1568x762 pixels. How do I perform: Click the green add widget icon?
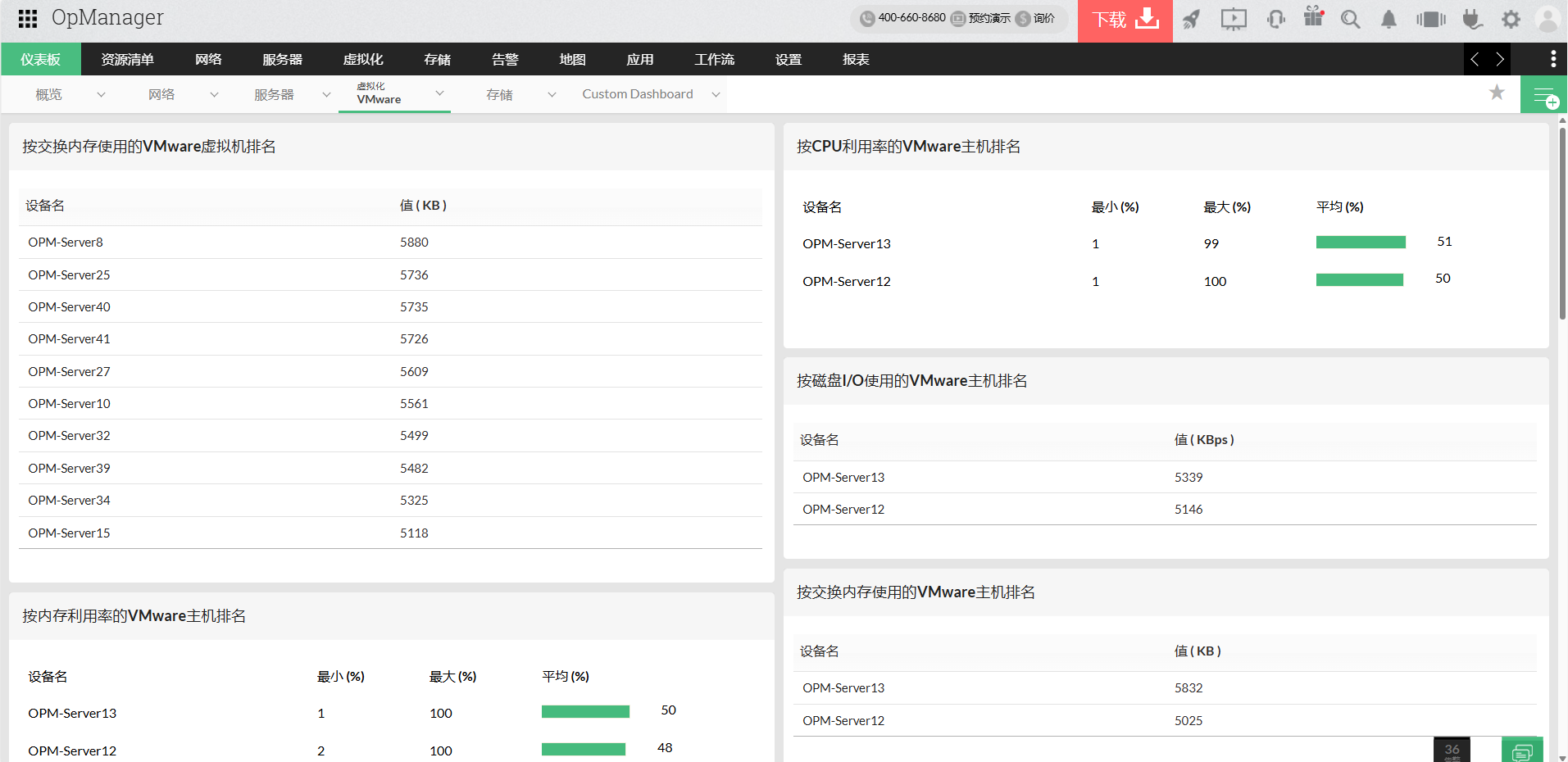click(1544, 95)
